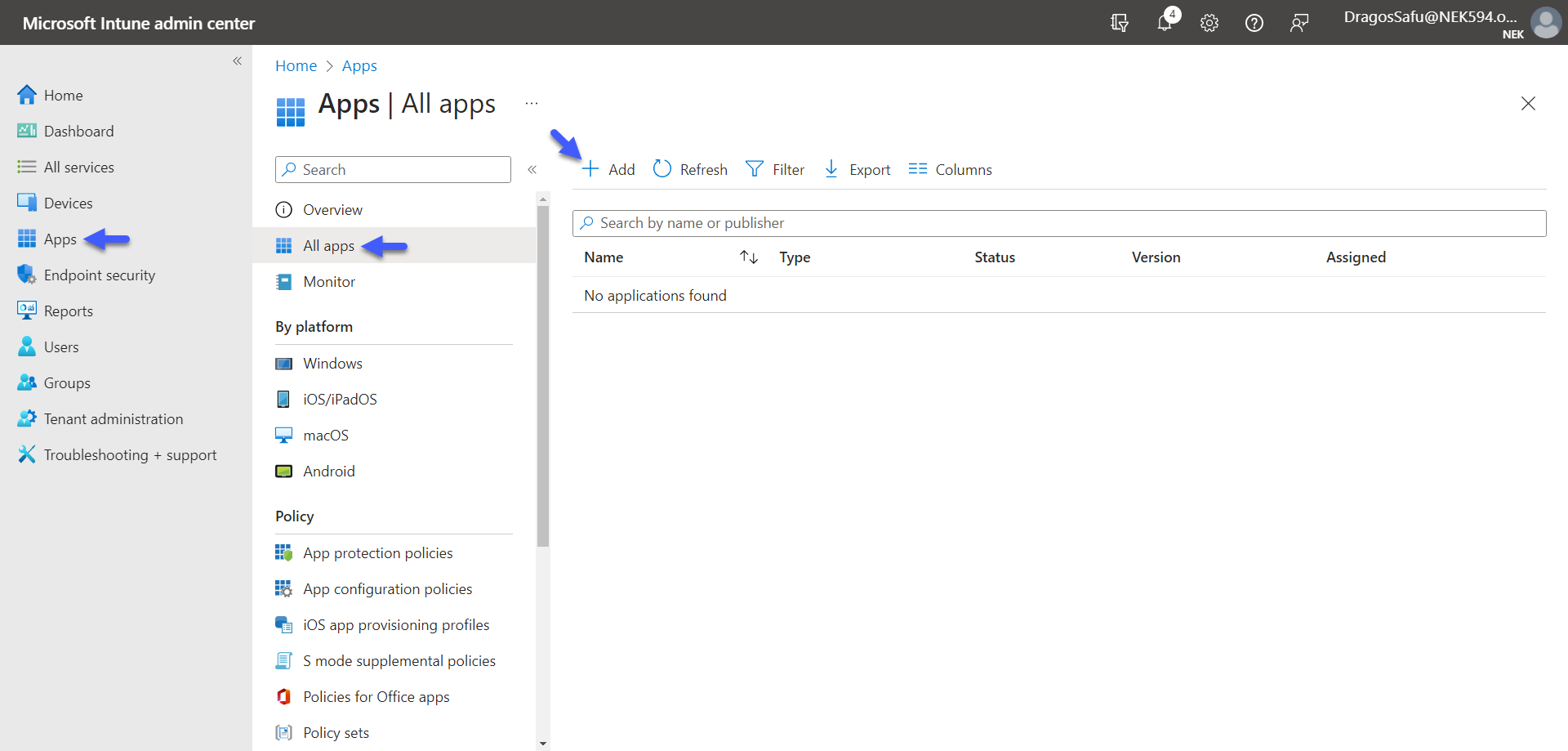
Task: Click the Version column header
Action: [1156, 257]
